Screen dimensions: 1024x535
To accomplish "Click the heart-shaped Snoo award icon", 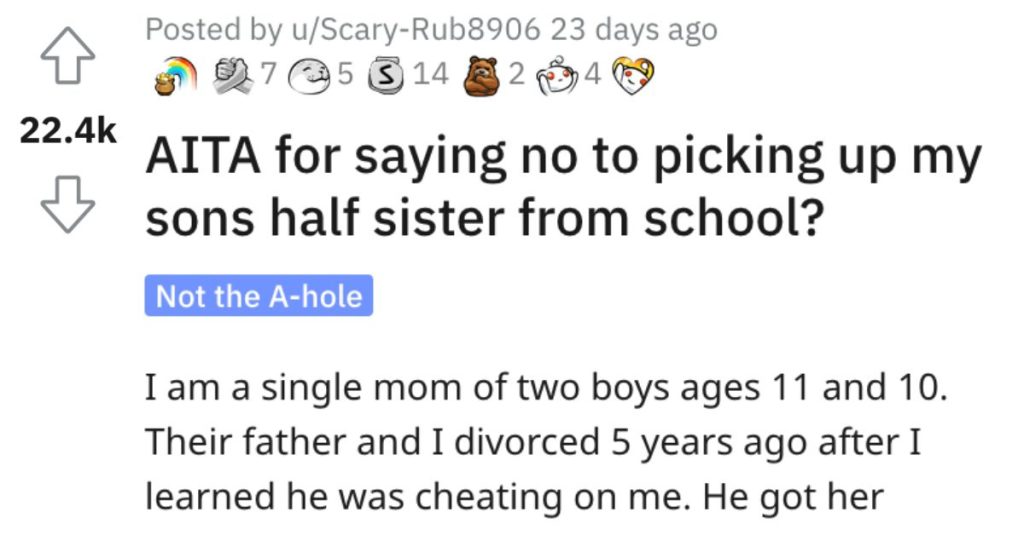I will point(634,76).
